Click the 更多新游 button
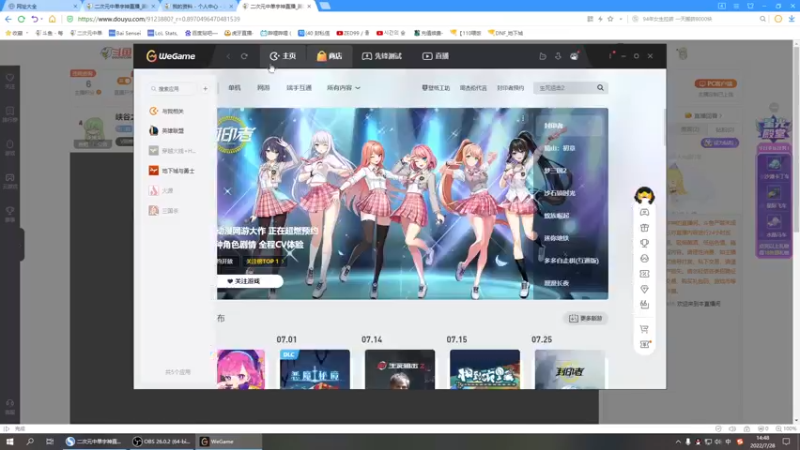The width and height of the screenshot is (800, 450). click(586, 318)
